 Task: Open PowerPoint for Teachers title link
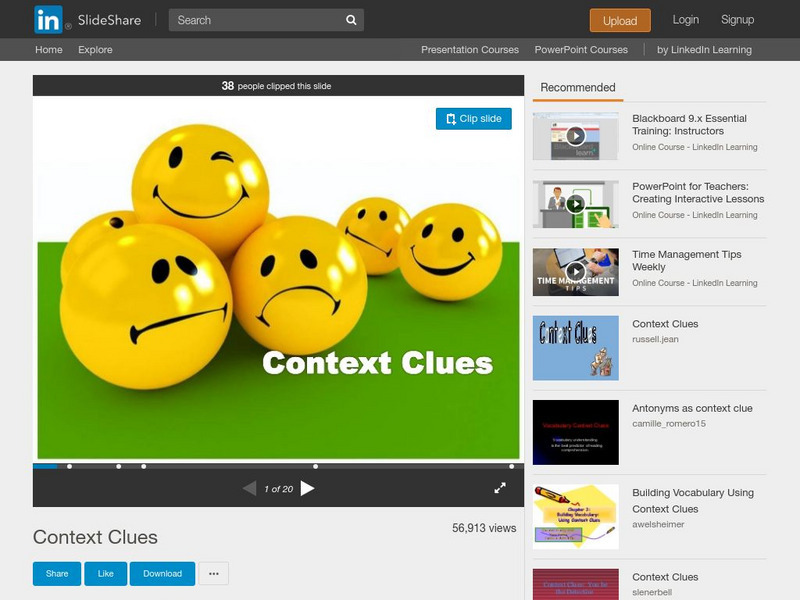point(698,192)
